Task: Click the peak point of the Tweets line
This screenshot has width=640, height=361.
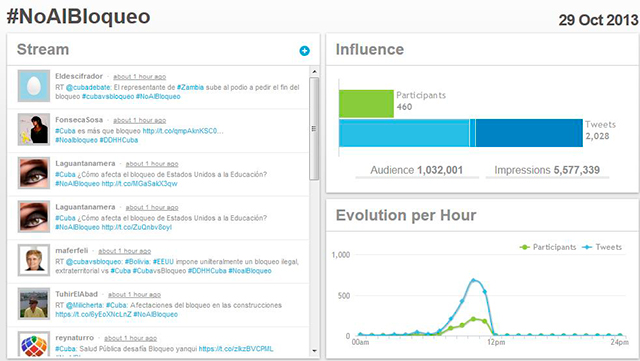Action: 473,280
